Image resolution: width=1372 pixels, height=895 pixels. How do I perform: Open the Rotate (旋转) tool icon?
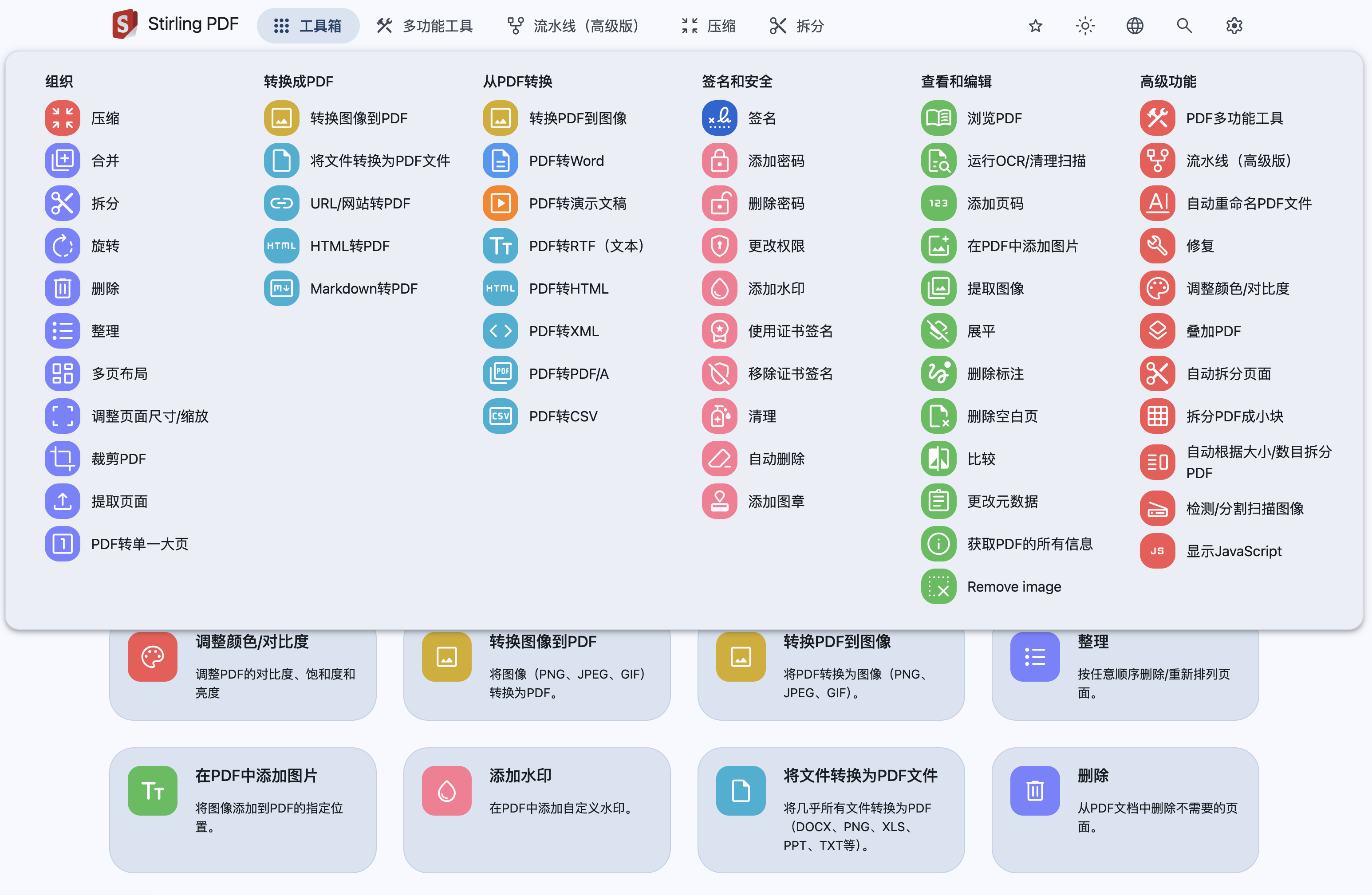click(x=62, y=246)
